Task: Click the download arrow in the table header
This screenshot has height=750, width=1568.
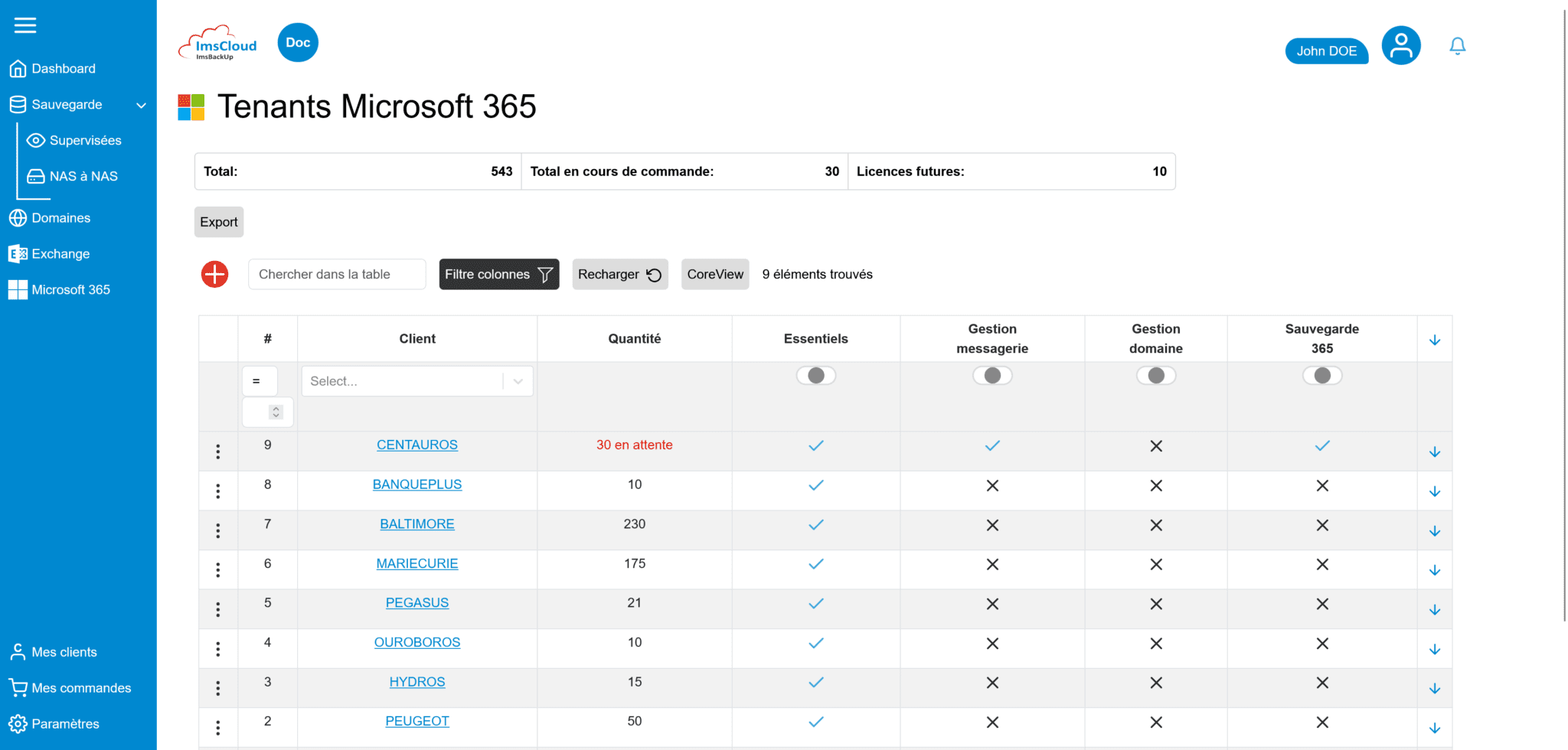Action: [1435, 339]
